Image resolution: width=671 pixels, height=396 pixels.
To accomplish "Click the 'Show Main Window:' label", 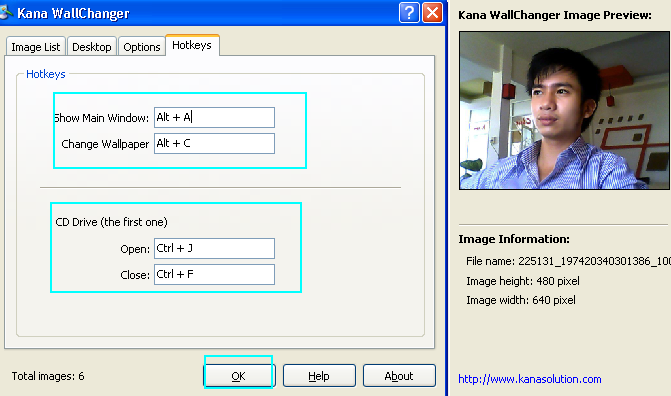I will (x=101, y=118).
